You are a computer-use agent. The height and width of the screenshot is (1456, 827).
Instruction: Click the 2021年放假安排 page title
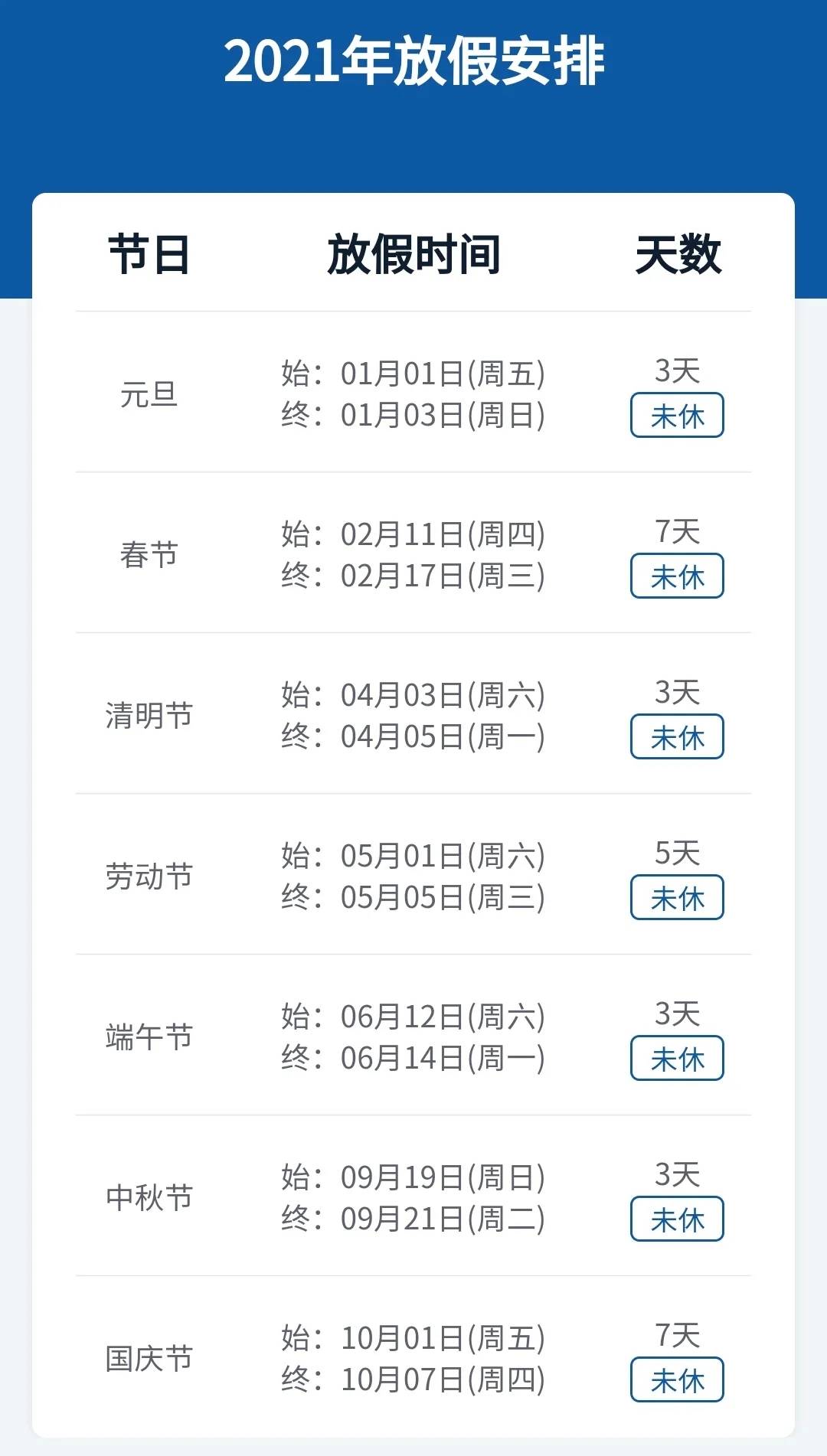pos(413,61)
